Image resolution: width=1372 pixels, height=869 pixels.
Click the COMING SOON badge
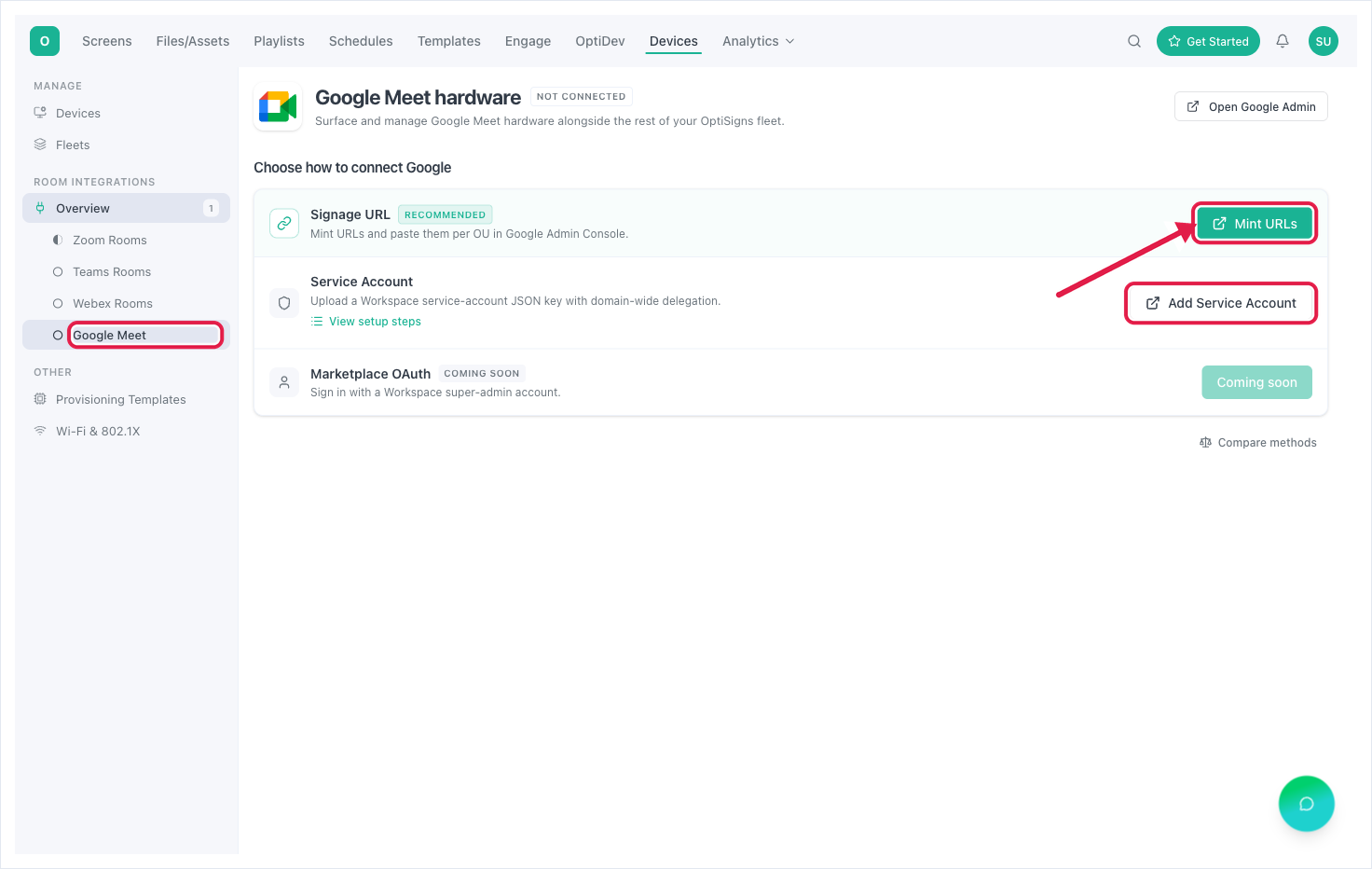482,373
